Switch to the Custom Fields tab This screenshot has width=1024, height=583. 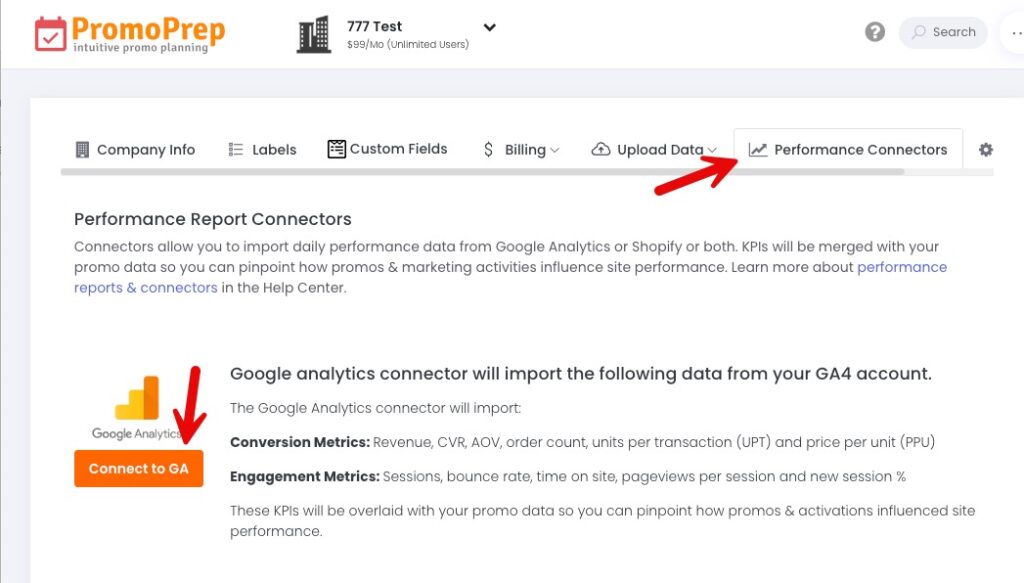coord(387,149)
